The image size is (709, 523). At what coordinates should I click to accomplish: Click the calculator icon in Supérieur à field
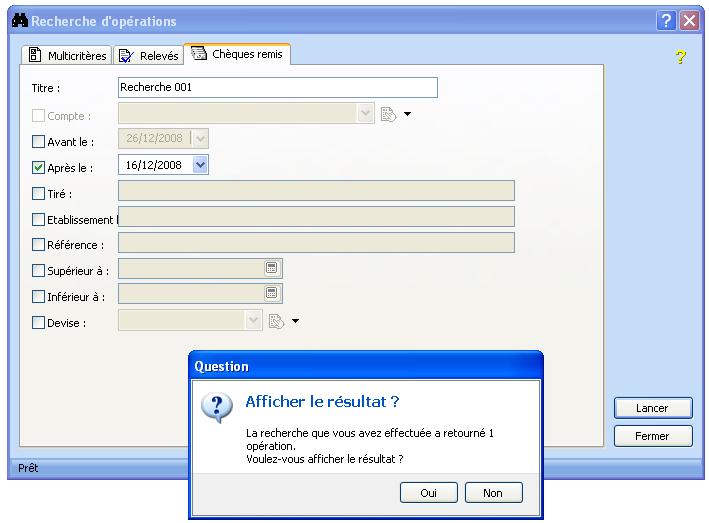(x=271, y=268)
